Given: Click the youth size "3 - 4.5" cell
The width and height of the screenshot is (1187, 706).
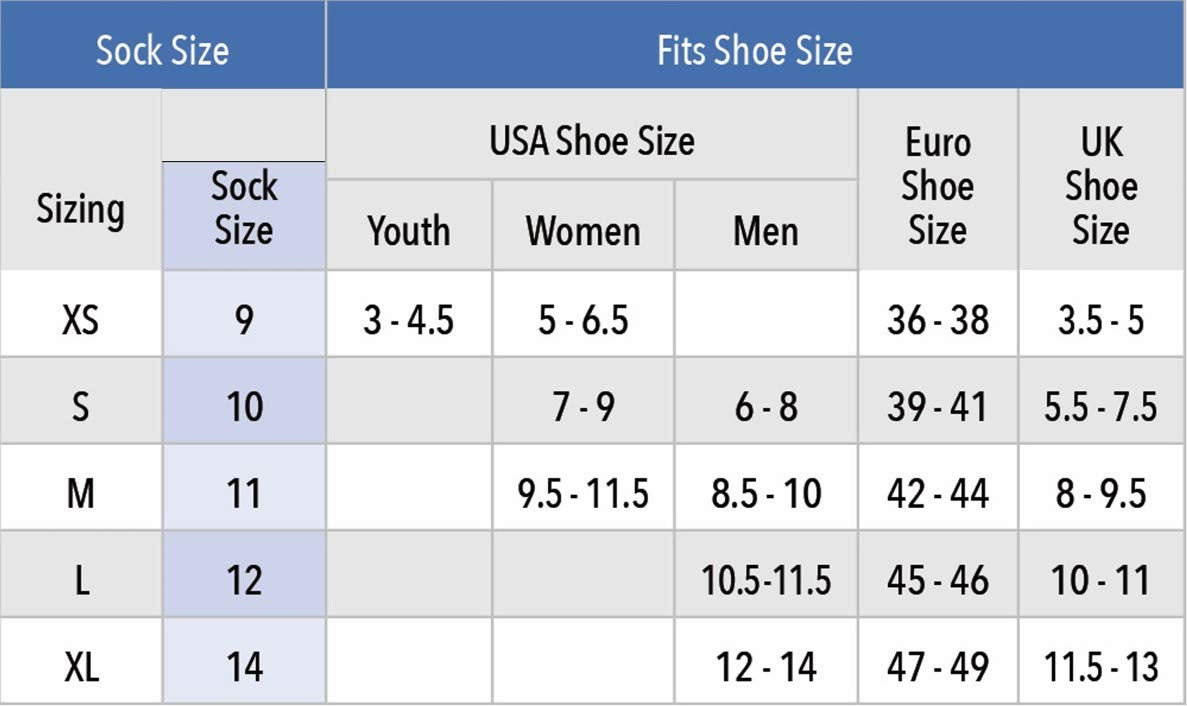Looking at the screenshot, I should pos(408,320).
